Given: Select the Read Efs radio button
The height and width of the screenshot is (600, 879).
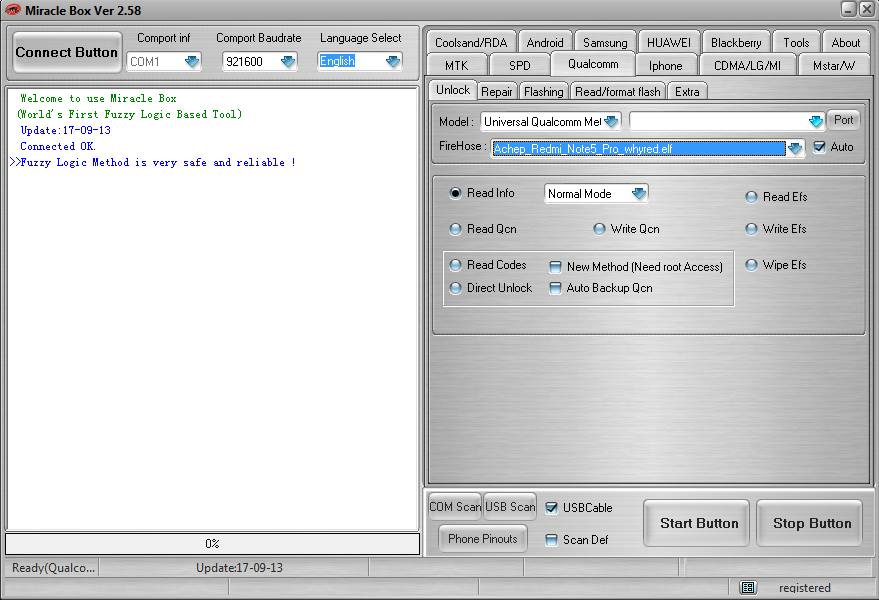Looking at the screenshot, I should 751,197.
